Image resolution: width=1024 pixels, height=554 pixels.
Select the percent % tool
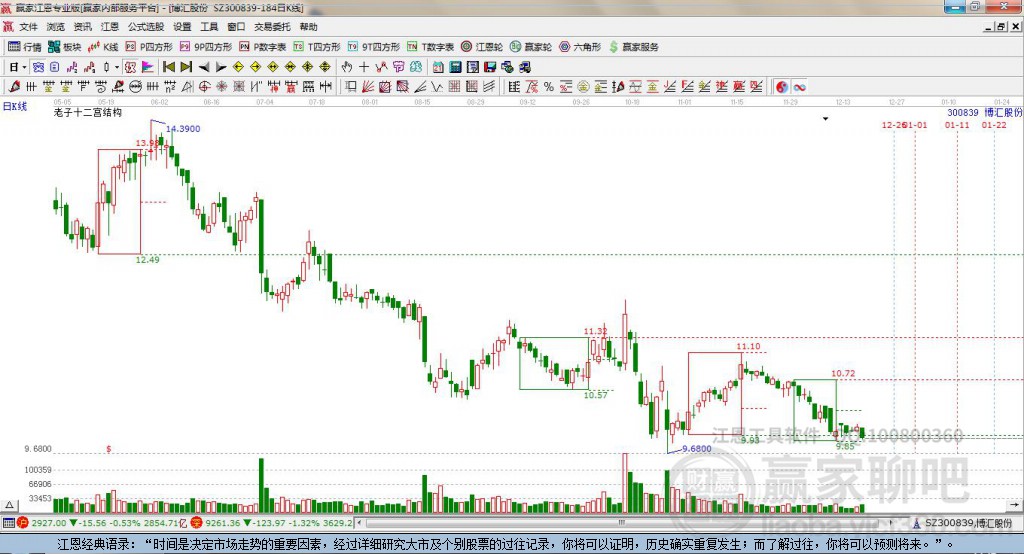click(549, 86)
